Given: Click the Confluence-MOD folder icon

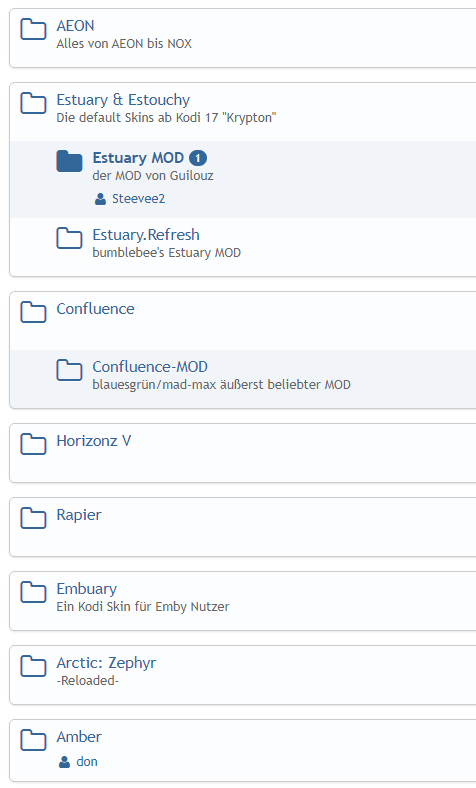Looking at the screenshot, I should 69,370.
